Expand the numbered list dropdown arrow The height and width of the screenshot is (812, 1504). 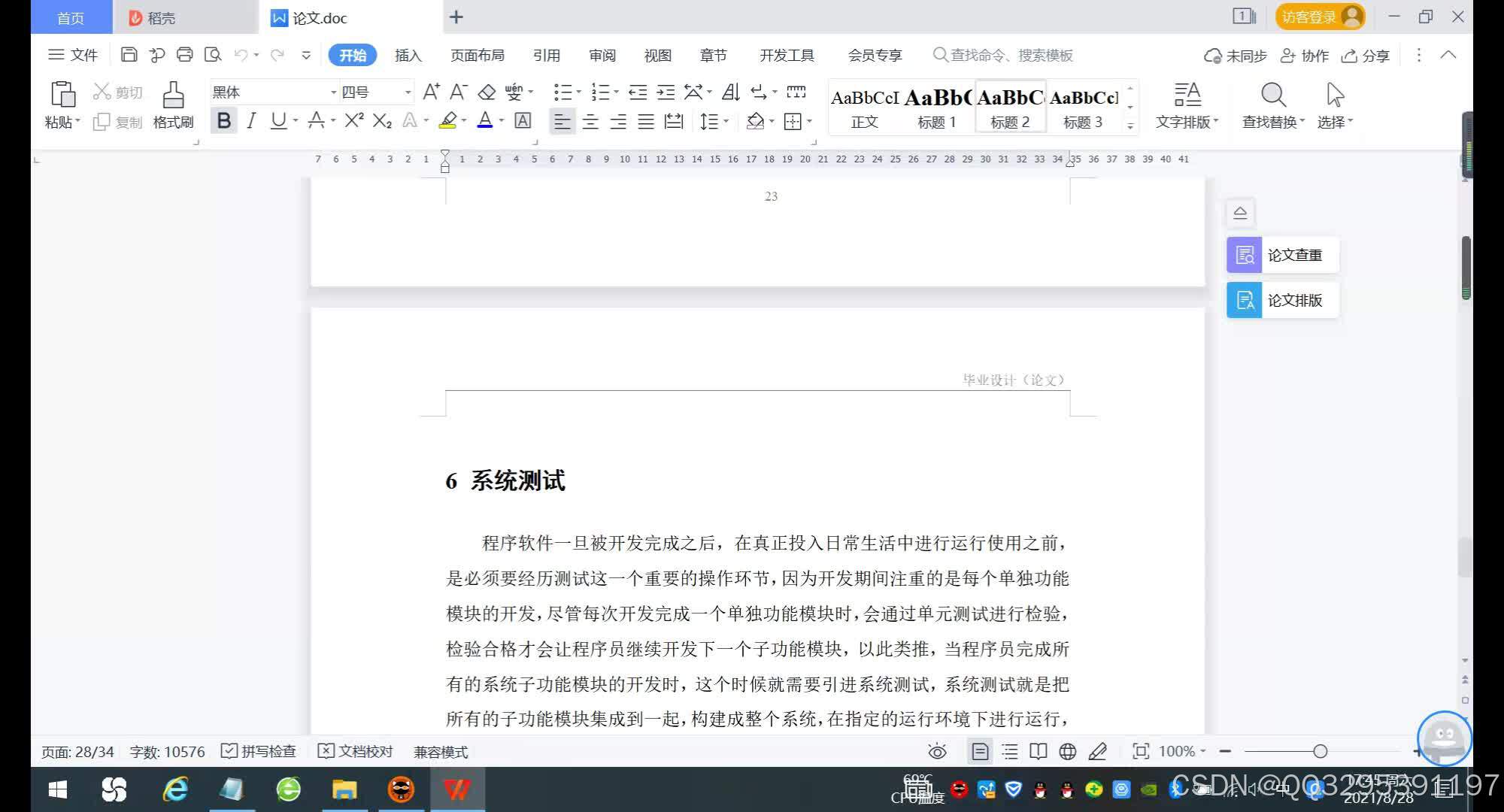(x=616, y=92)
